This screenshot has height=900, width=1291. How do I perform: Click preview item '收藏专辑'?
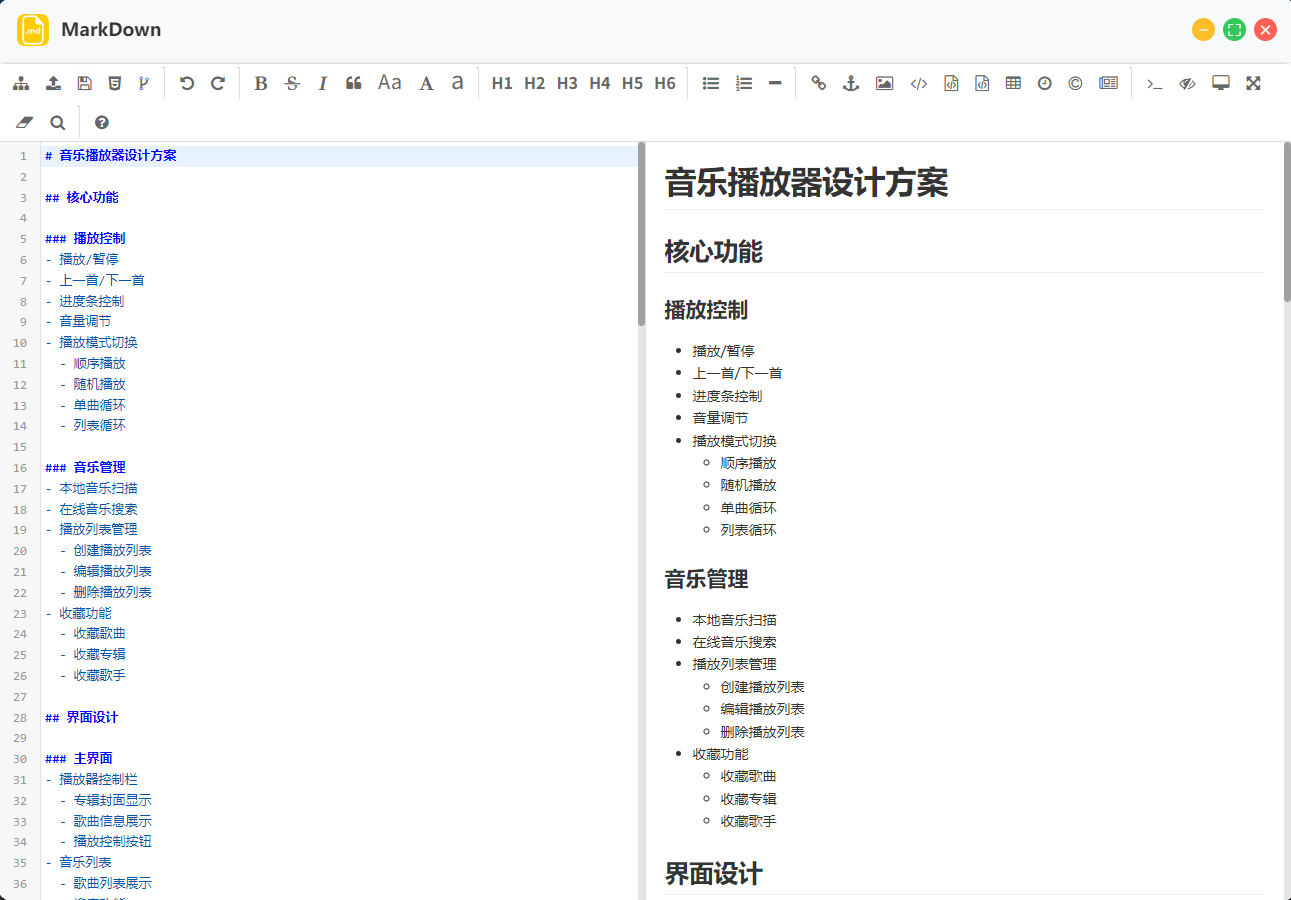coord(748,799)
